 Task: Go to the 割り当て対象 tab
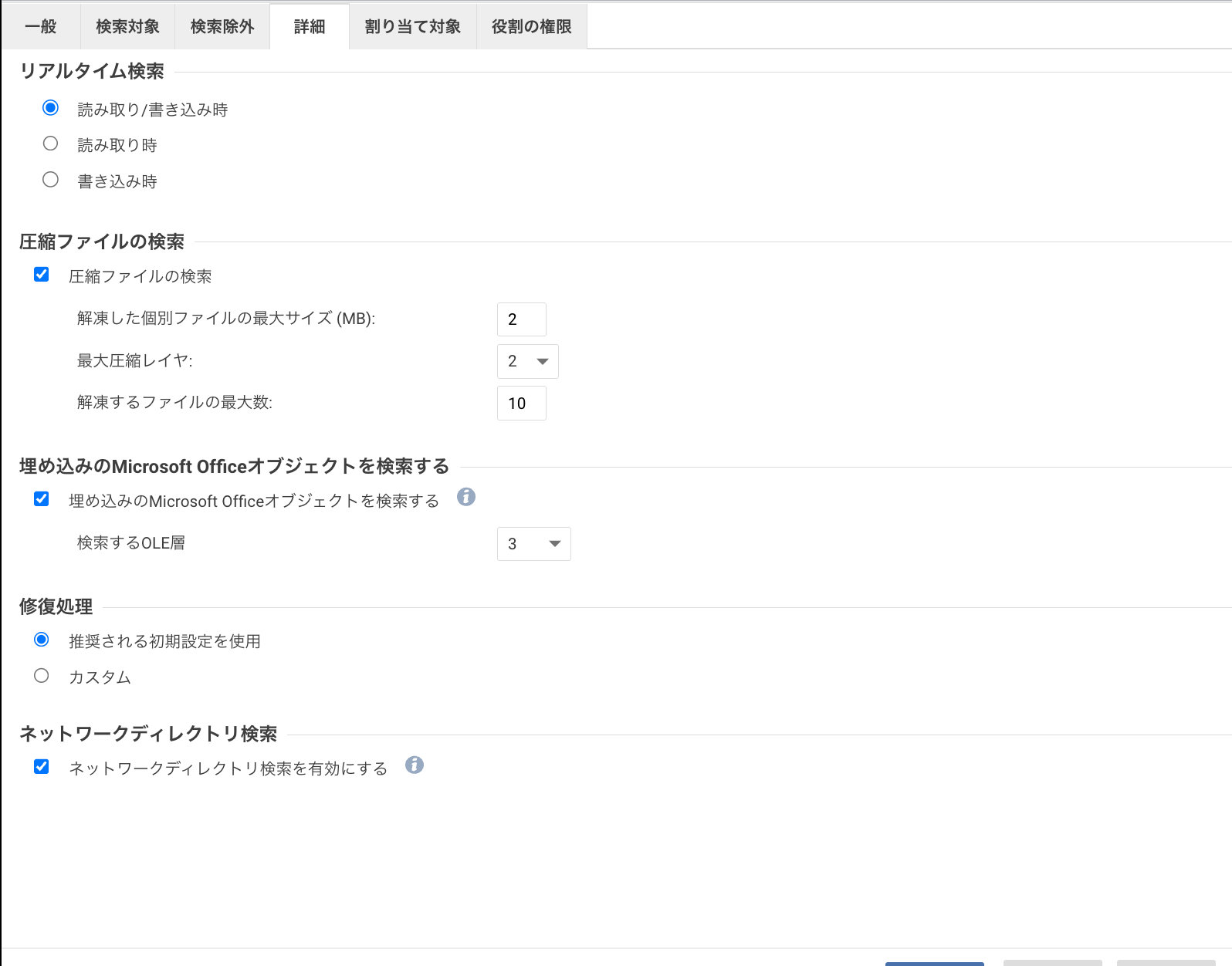click(x=413, y=26)
